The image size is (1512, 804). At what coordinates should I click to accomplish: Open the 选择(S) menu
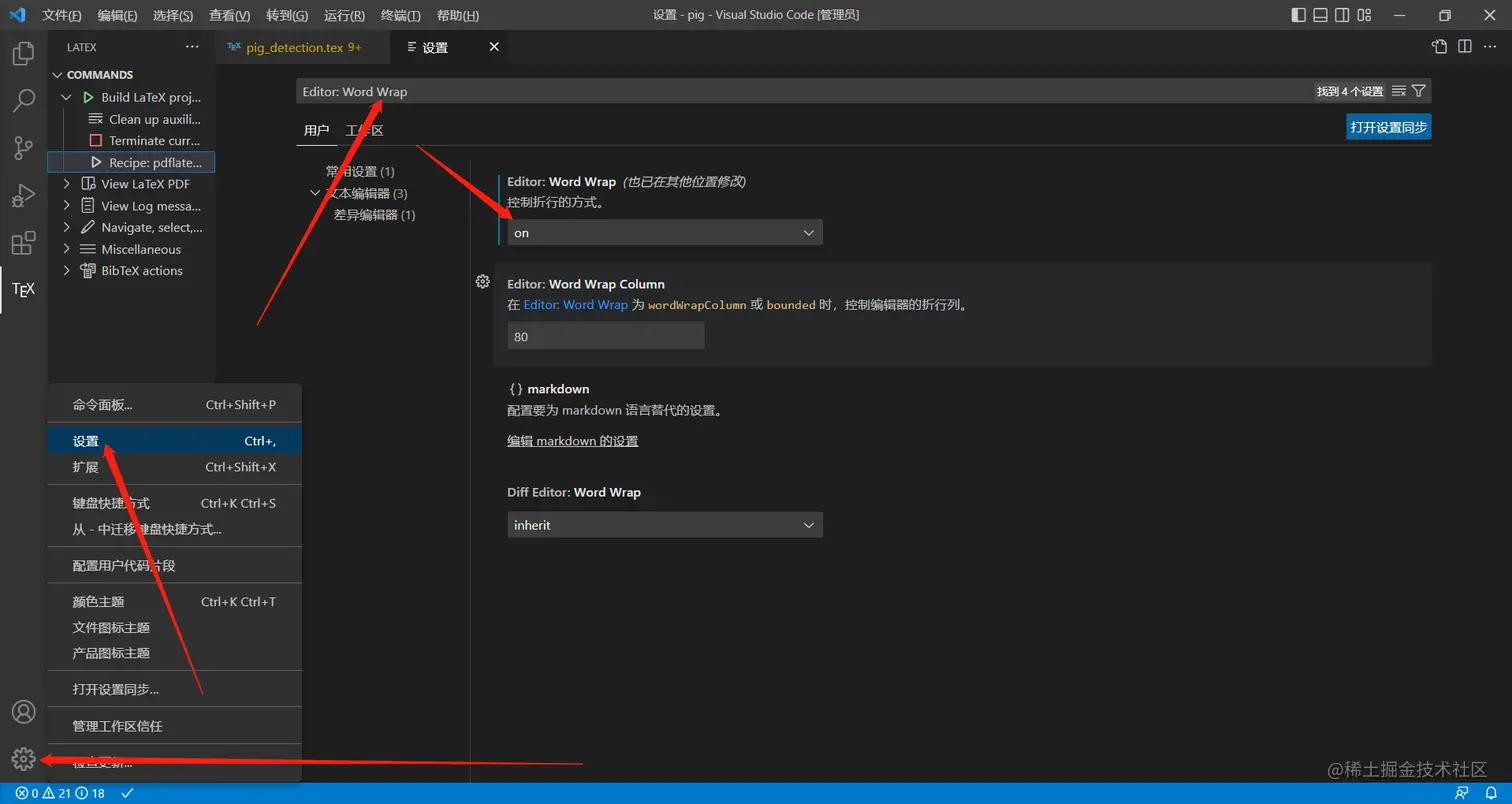point(174,15)
